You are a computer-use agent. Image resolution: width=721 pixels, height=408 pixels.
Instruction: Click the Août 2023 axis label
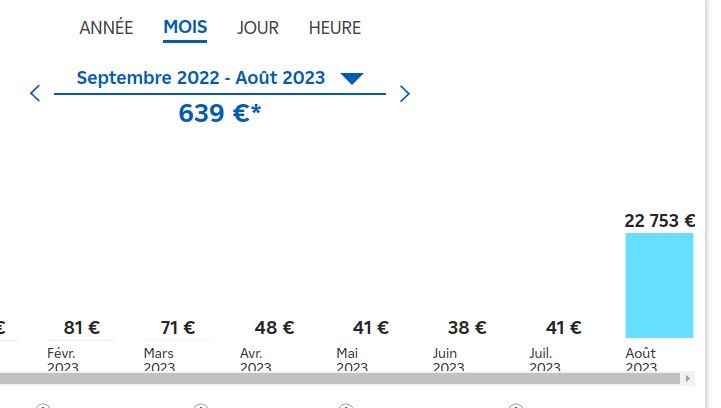[641, 360]
